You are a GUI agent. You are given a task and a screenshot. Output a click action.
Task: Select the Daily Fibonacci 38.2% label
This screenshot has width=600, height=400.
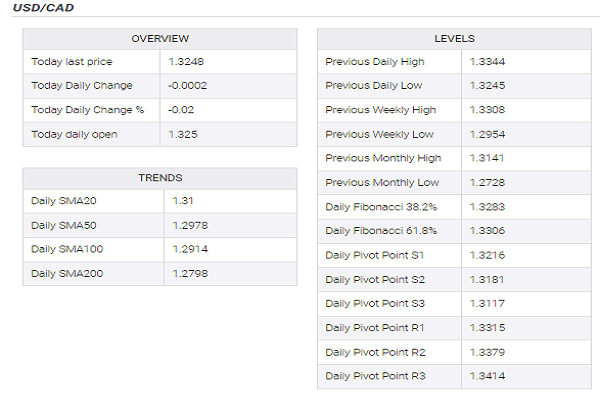point(381,206)
